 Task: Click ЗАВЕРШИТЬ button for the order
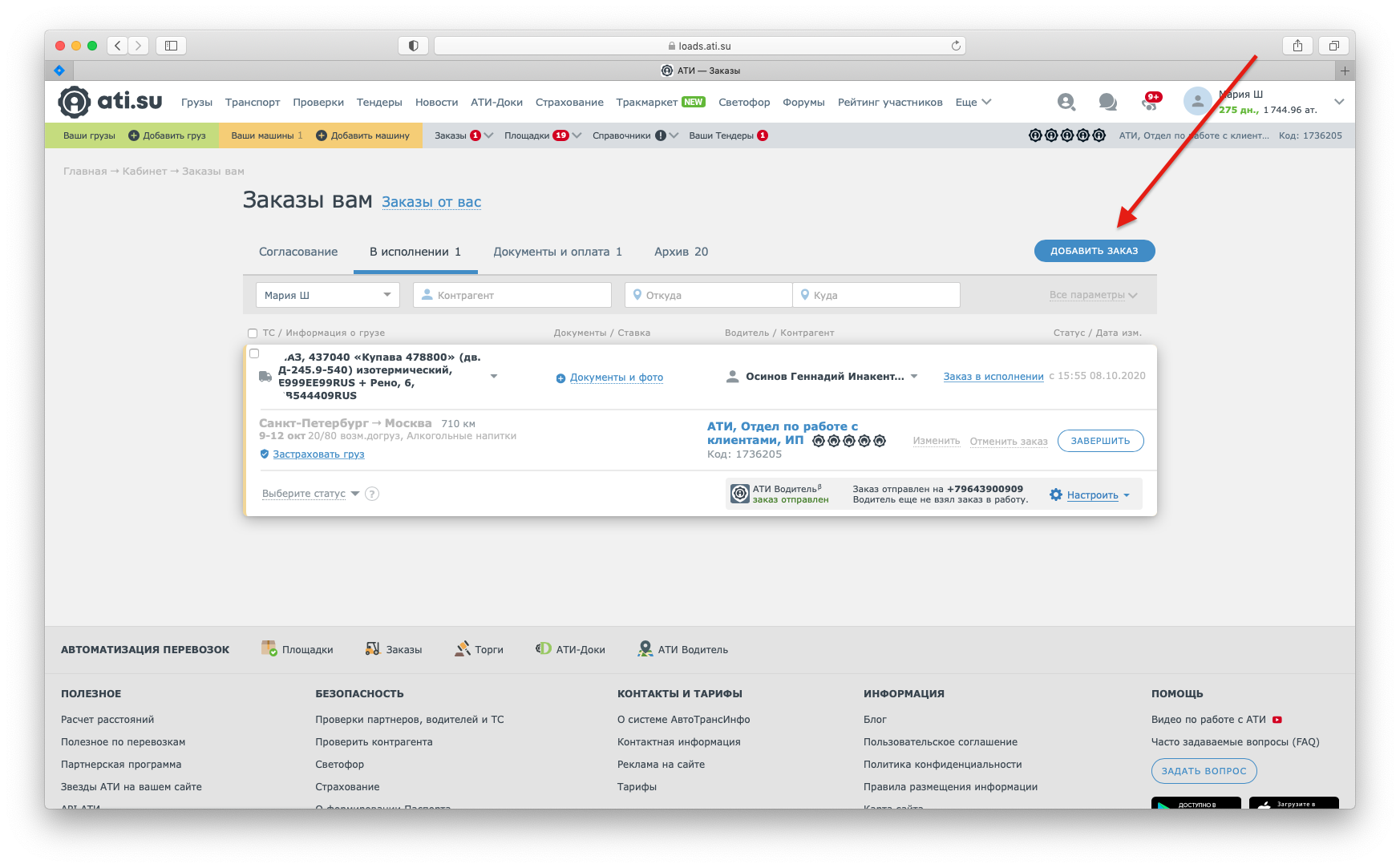click(x=1100, y=441)
